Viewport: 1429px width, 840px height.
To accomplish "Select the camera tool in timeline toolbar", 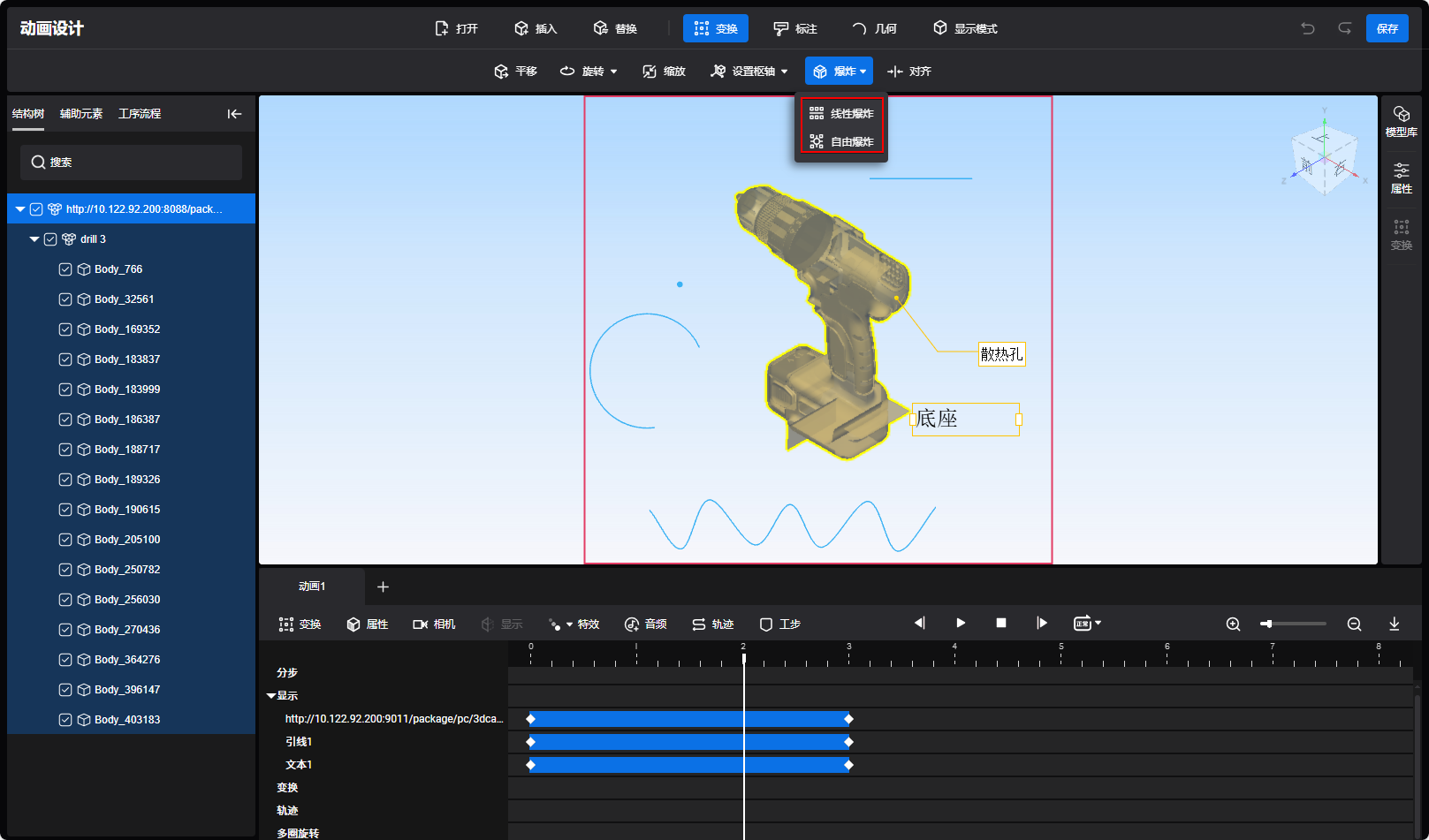I will tap(434, 624).
